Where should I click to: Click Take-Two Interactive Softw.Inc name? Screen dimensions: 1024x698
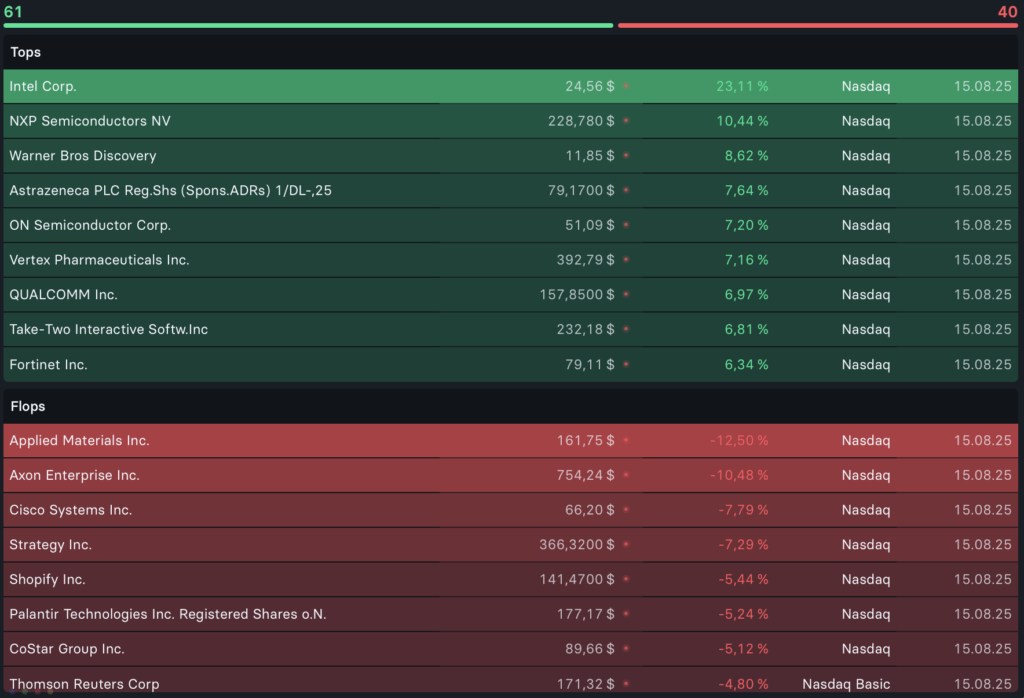click(x=108, y=329)
